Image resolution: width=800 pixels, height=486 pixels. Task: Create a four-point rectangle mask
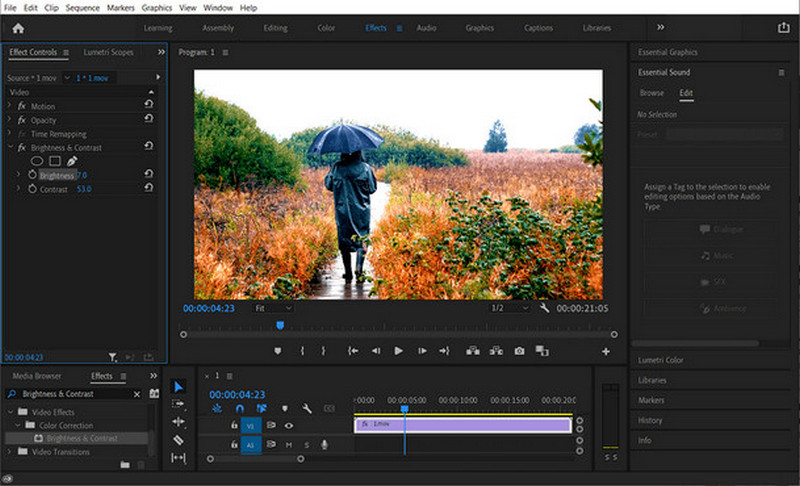point(55,161)
